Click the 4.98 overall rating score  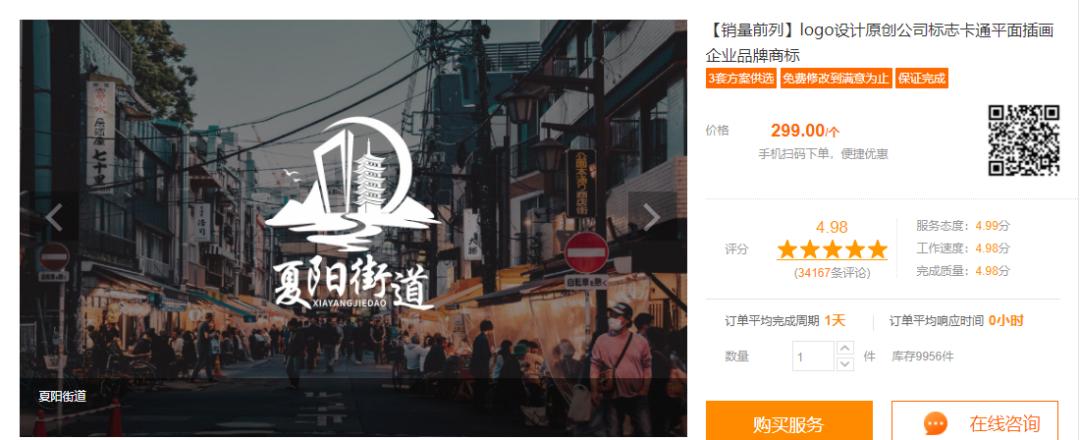point(832,227)
